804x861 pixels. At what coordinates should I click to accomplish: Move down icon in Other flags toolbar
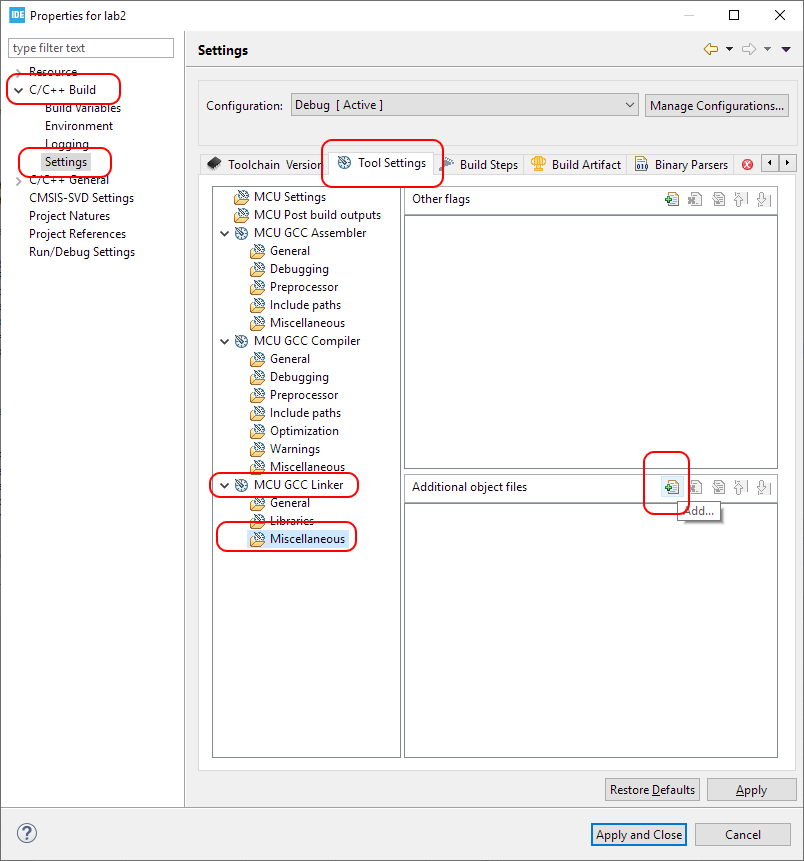tap(764, 199)
